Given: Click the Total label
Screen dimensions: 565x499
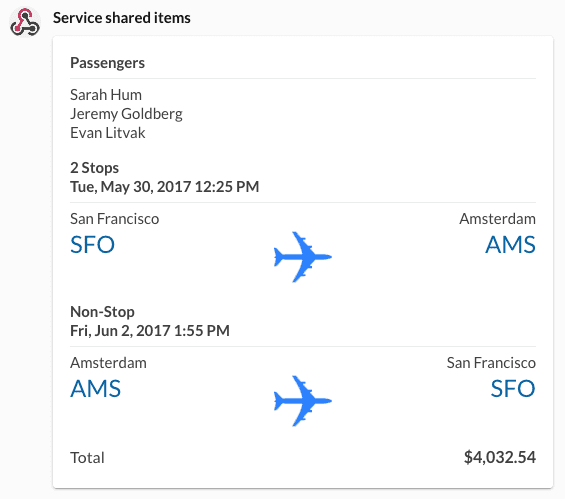Looking at the screenshot, I should (87, 458).
